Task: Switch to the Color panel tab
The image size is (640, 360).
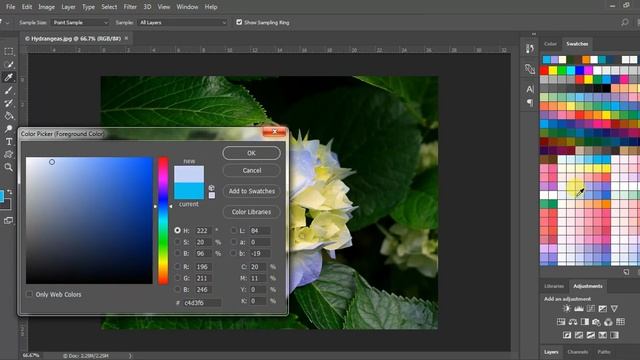Action: tap(550, 44)
